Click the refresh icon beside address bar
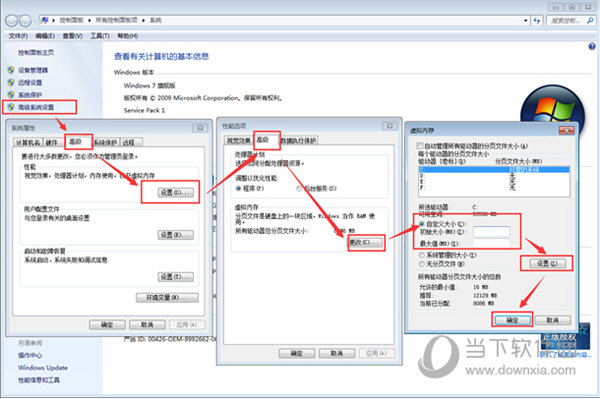600x399 pixels. click(537, 20)
